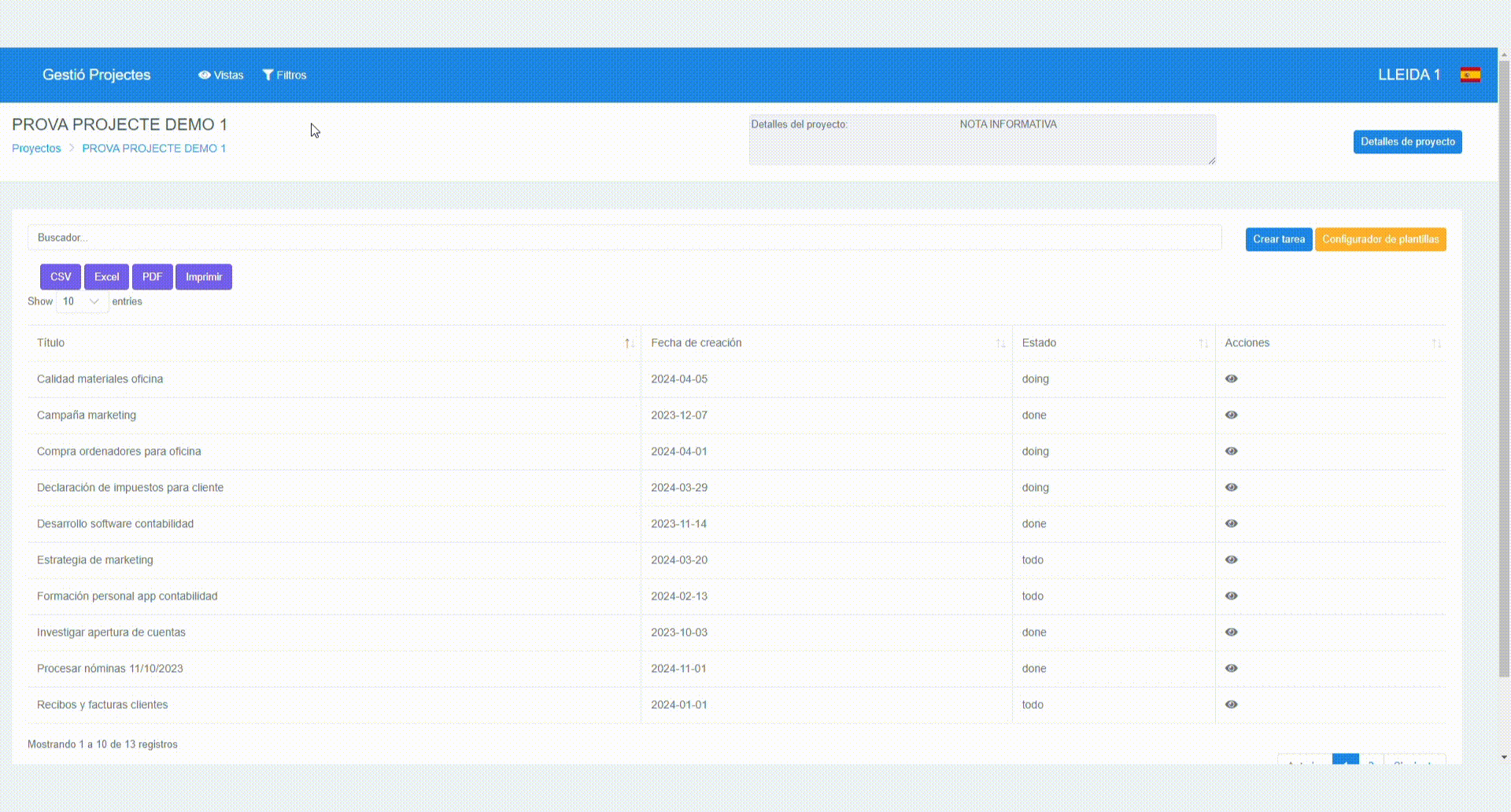
Task: Sort table by Título using sort arrows
Action: (629, 343)
